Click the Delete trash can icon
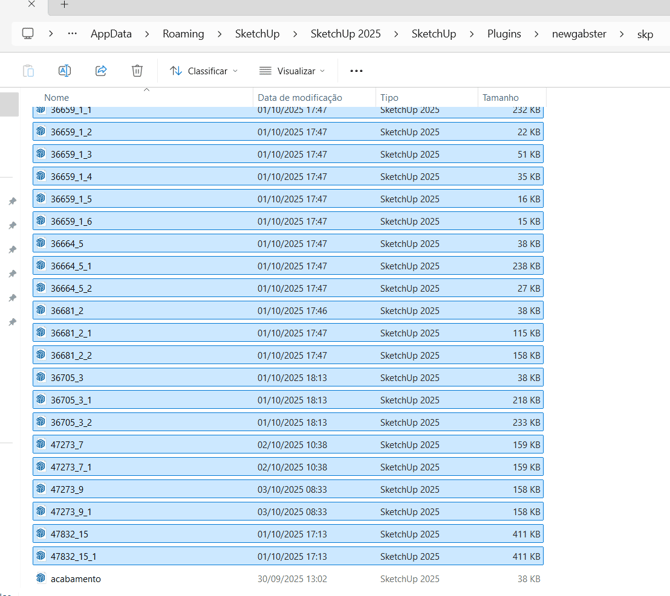Image resolution: width=670 pixels, height=596 pixels. [137, 71]
